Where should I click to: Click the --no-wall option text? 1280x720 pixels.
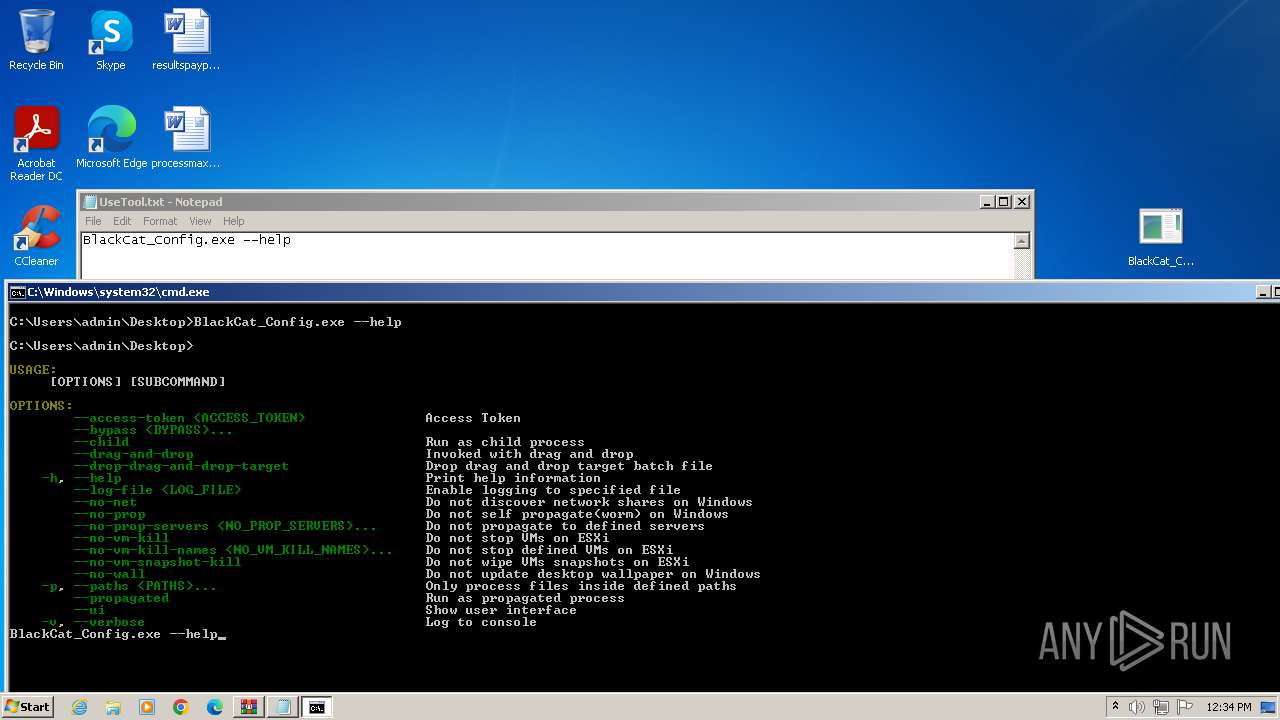[x=109, y=574]
